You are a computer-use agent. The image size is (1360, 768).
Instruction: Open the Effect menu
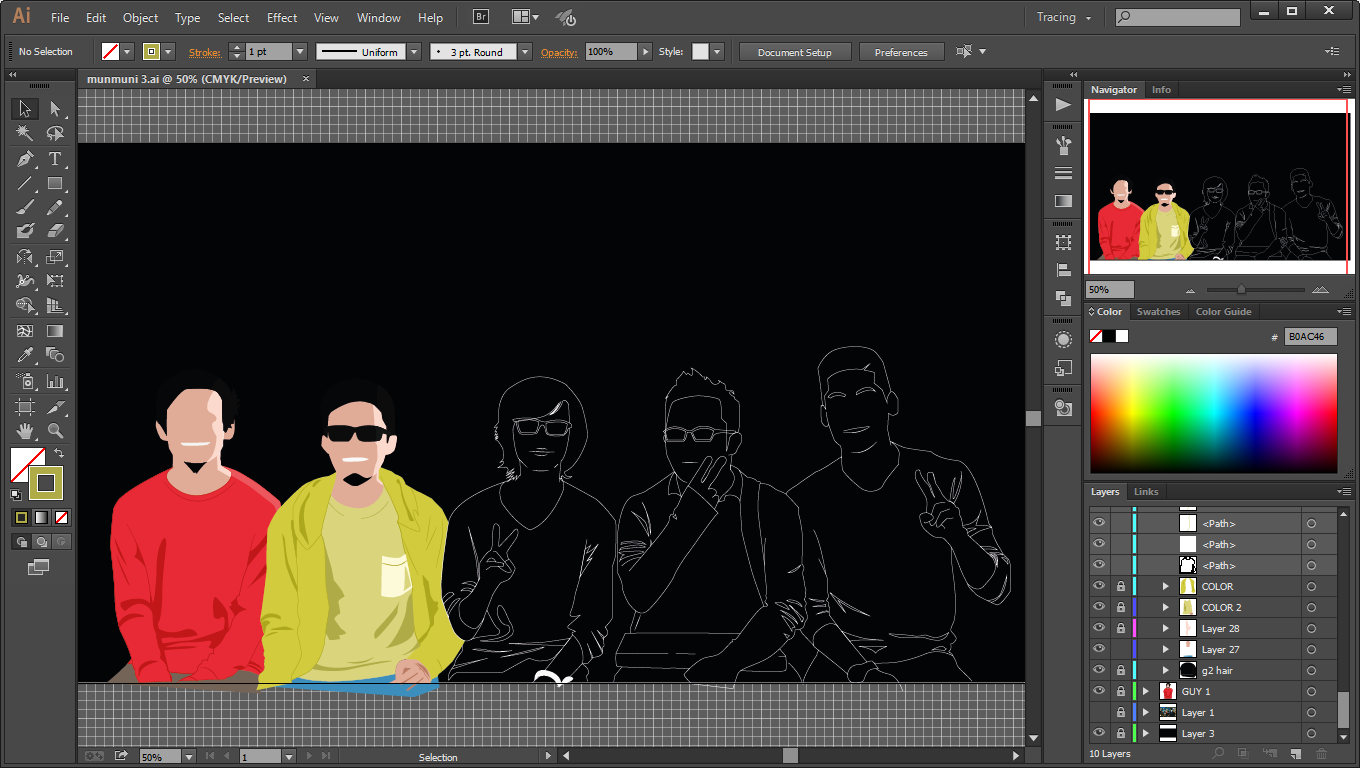282,17
